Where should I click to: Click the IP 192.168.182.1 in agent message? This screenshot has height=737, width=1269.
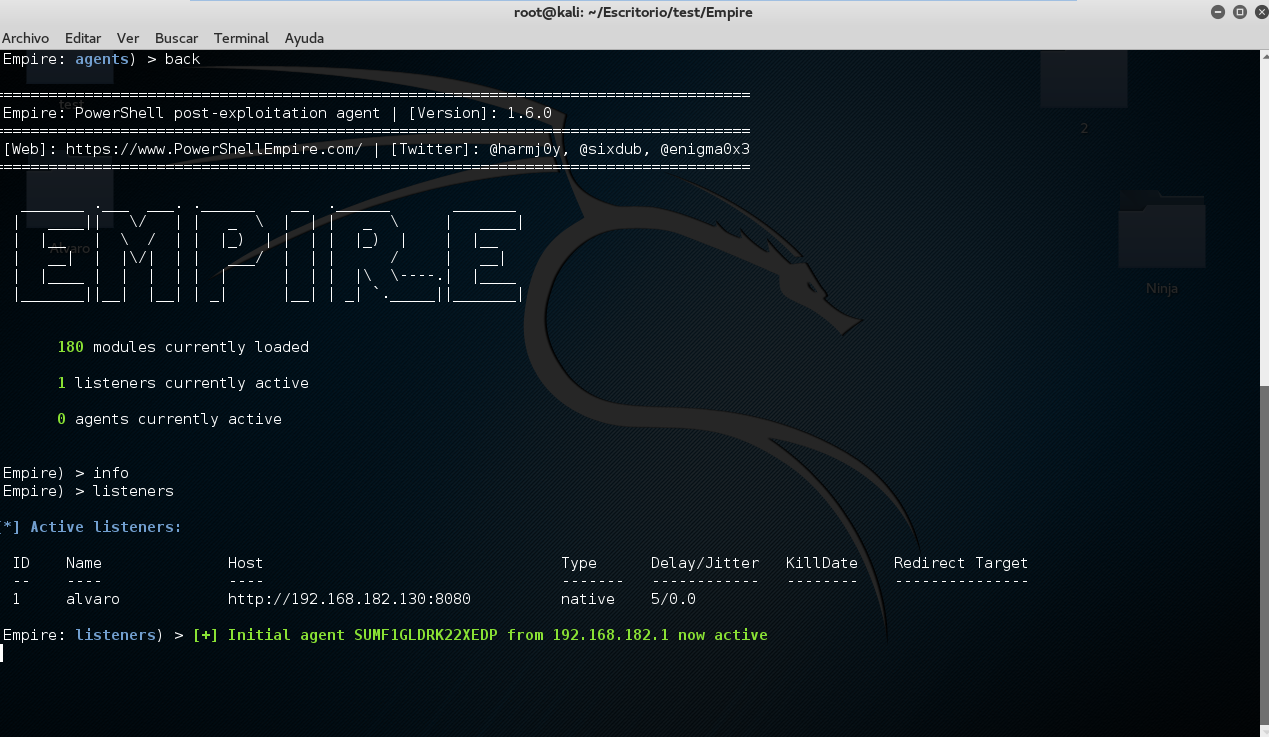tap(611, 635)
